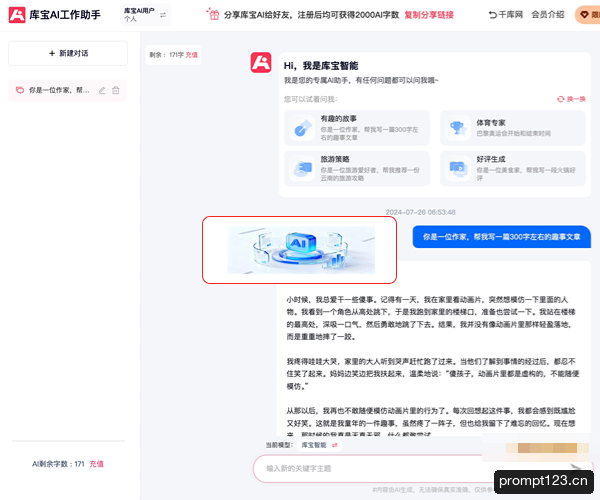600x500 pixels.
Task: Switch current model 库宝智能
Action: pyautogui.click(x=319, y=445)
